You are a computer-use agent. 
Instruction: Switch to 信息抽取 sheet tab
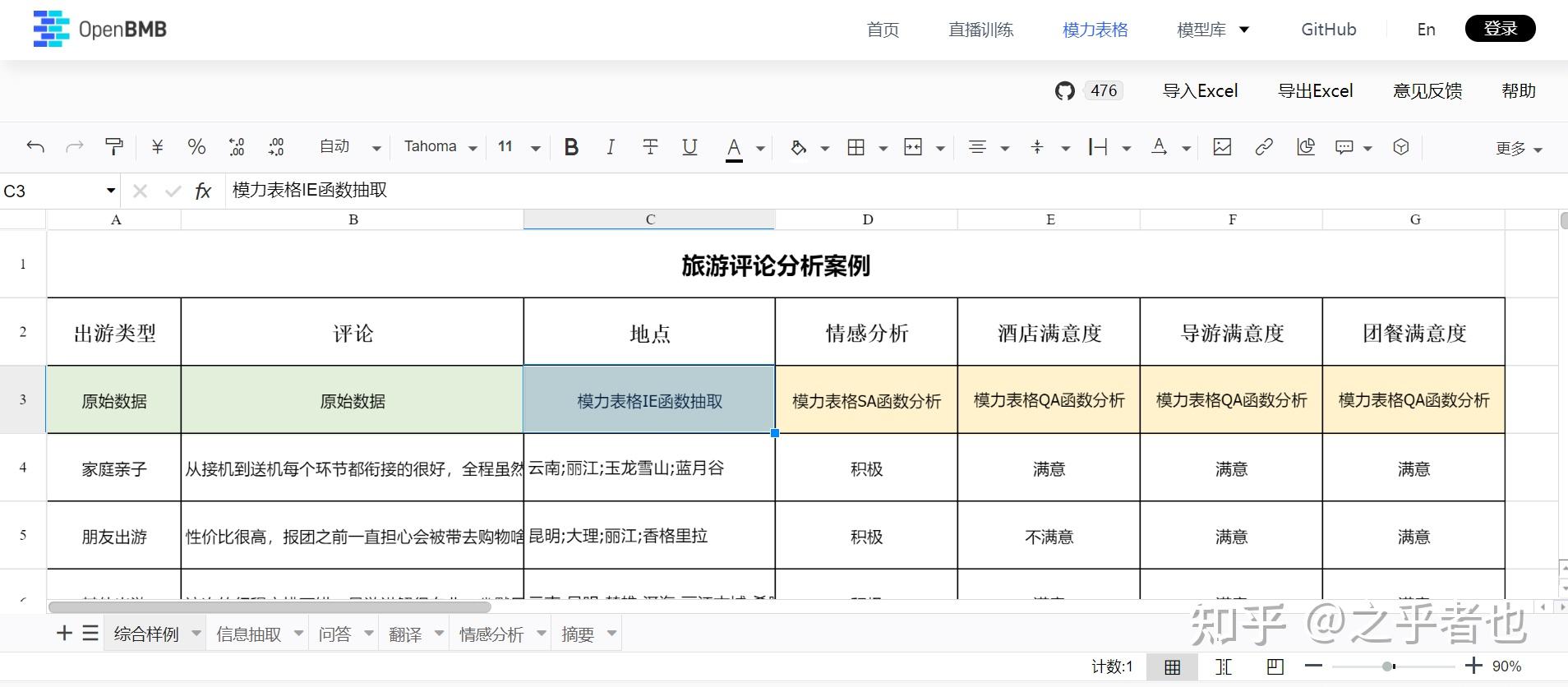pyautogui.click(x=248, y=634)
